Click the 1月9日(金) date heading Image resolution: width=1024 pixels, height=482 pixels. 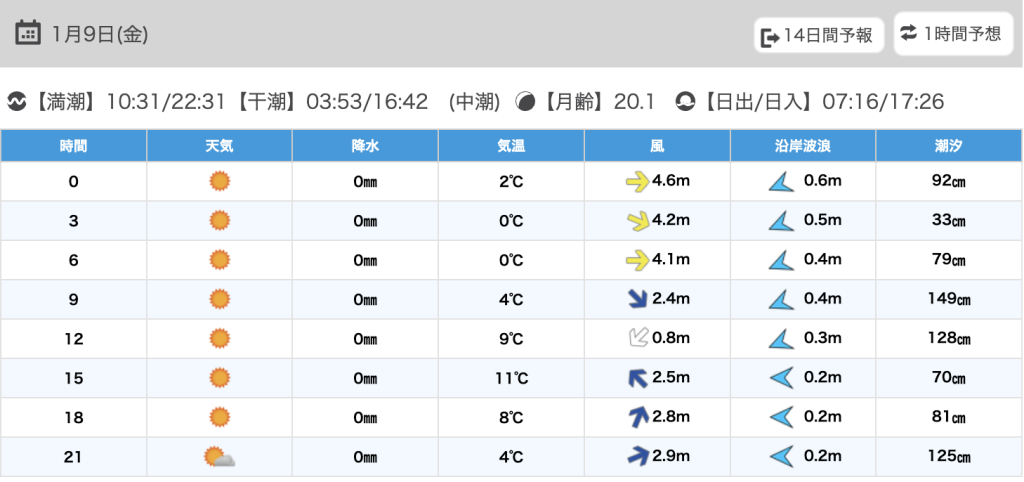(101, 34)
